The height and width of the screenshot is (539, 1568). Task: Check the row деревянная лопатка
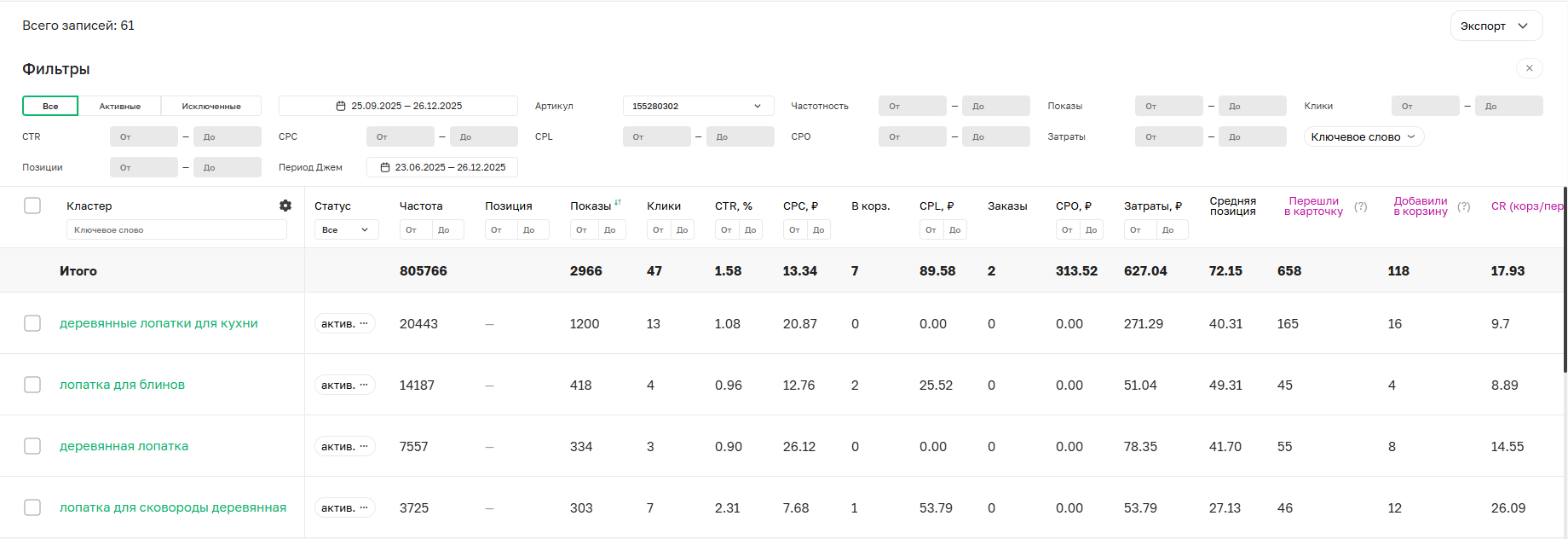(x=32, y=446)
